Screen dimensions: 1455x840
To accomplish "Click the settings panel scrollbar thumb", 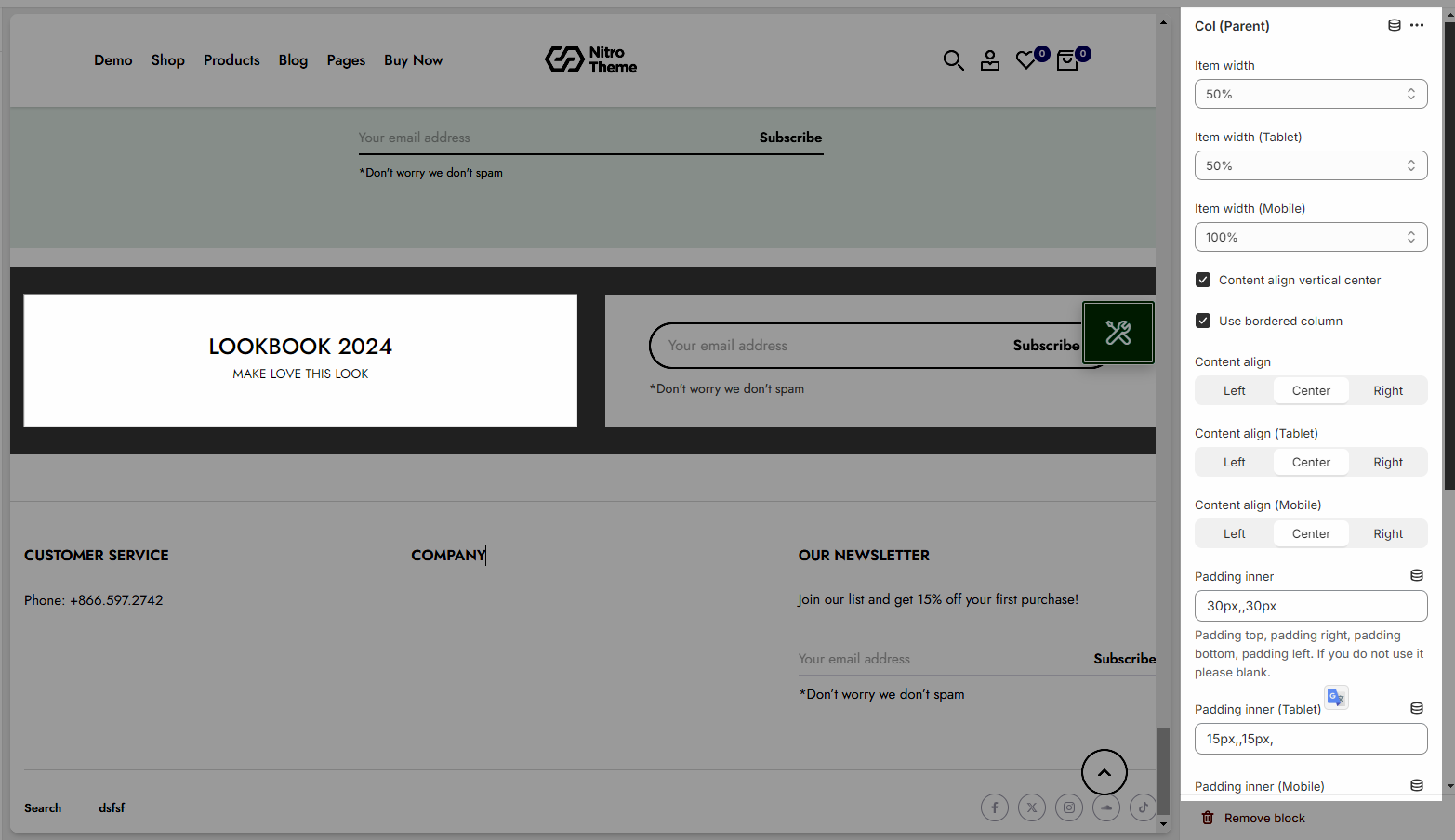I will point(1448,256).
